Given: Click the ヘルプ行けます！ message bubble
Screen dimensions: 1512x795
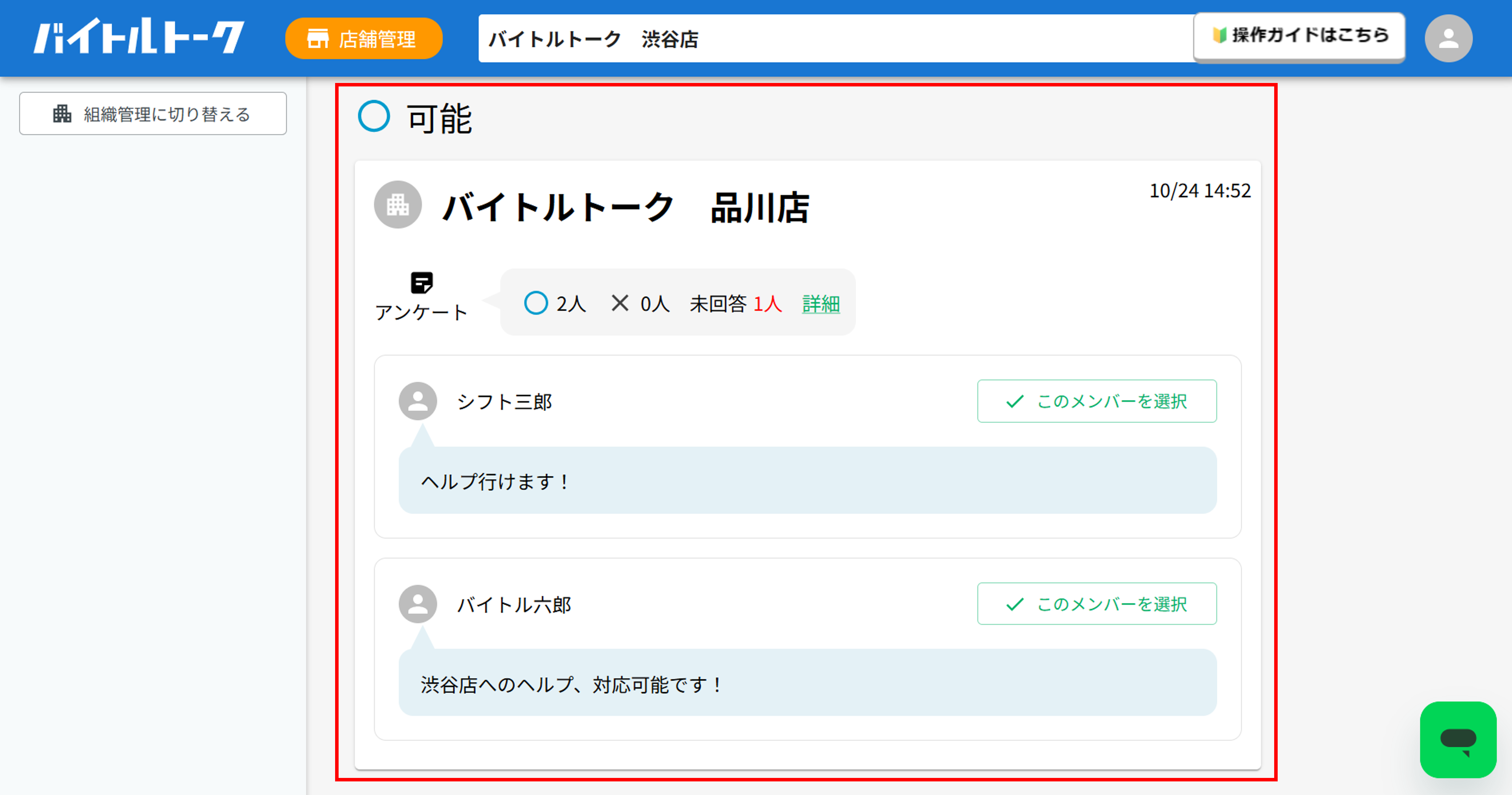Looking at the screenshot, I should click(x=808, y=481).
